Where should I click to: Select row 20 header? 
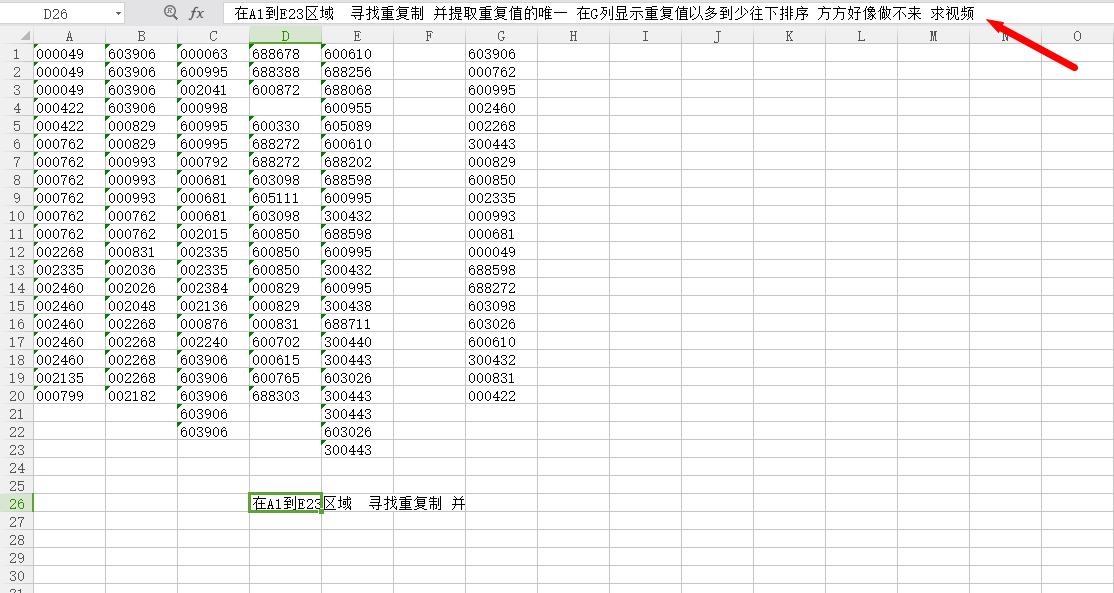[x=17, y=396]
